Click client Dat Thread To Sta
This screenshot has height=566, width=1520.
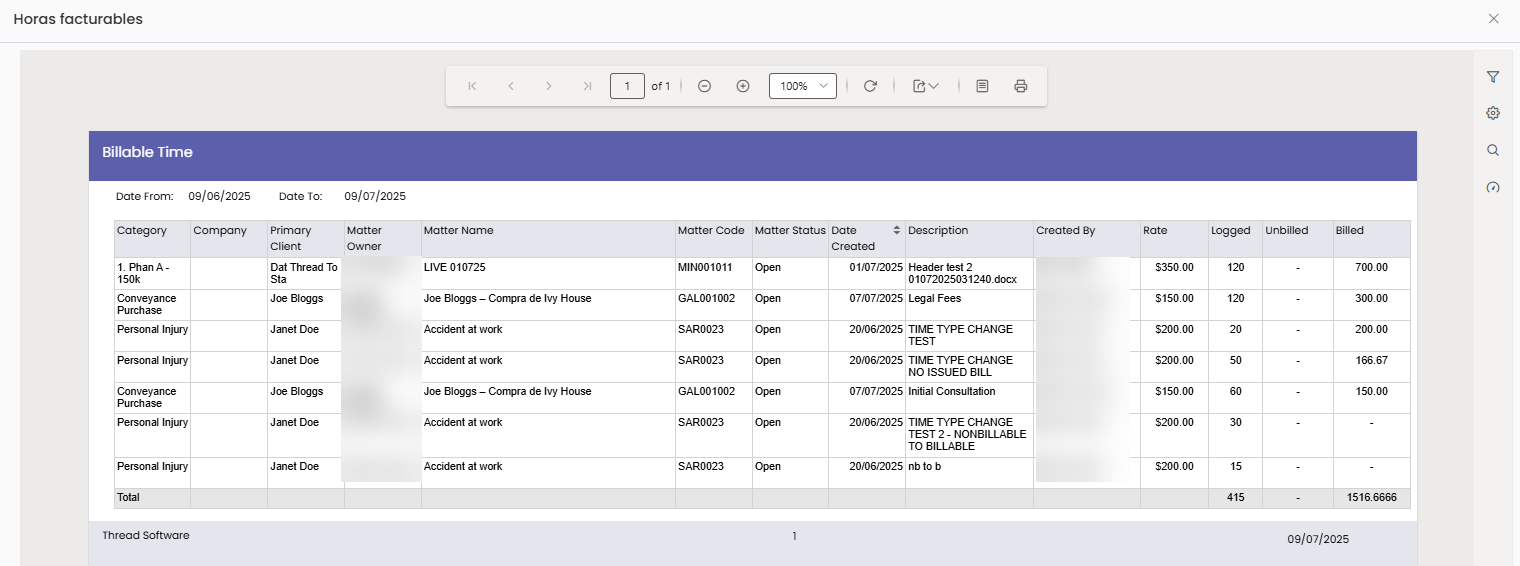pos(304,274)
